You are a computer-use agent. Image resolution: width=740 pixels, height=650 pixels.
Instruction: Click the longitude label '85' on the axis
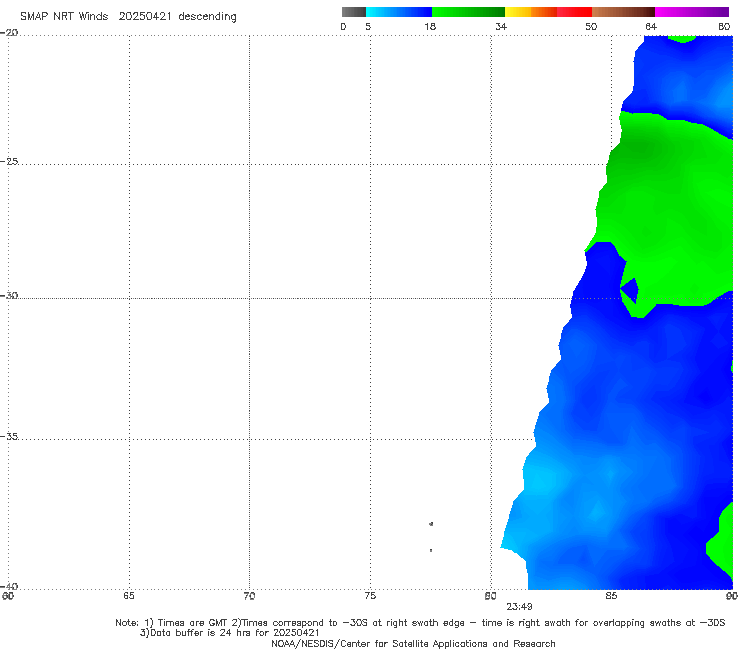[x=611, y=596]
